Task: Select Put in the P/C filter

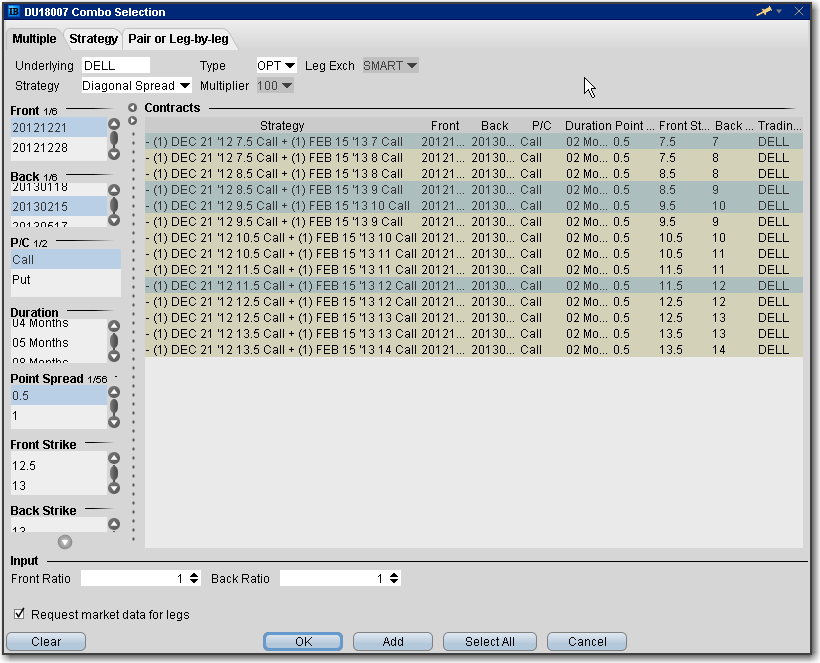Action: [22, 280]
